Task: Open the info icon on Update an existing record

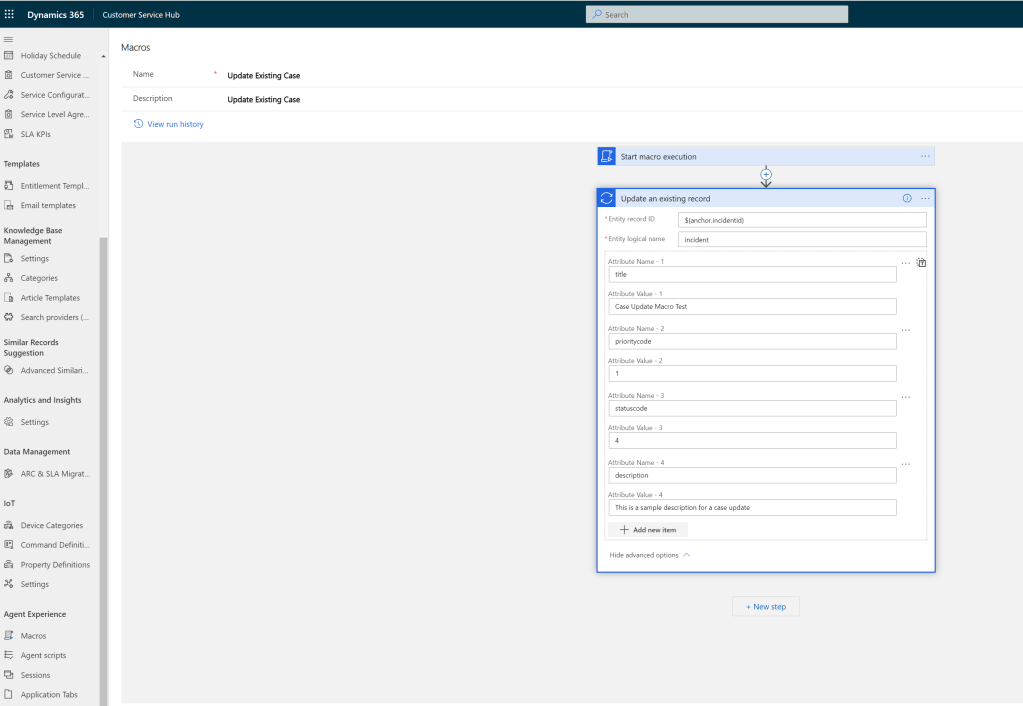Action: pos(907,198)
